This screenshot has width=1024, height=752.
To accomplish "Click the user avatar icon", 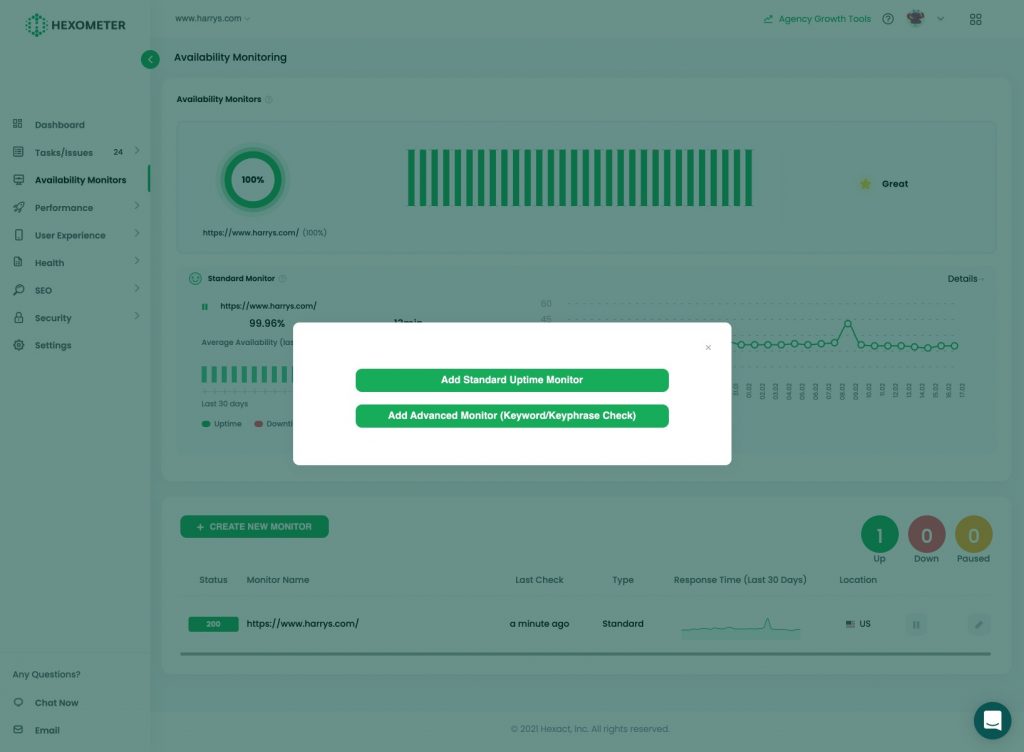I will click(915, 18).
